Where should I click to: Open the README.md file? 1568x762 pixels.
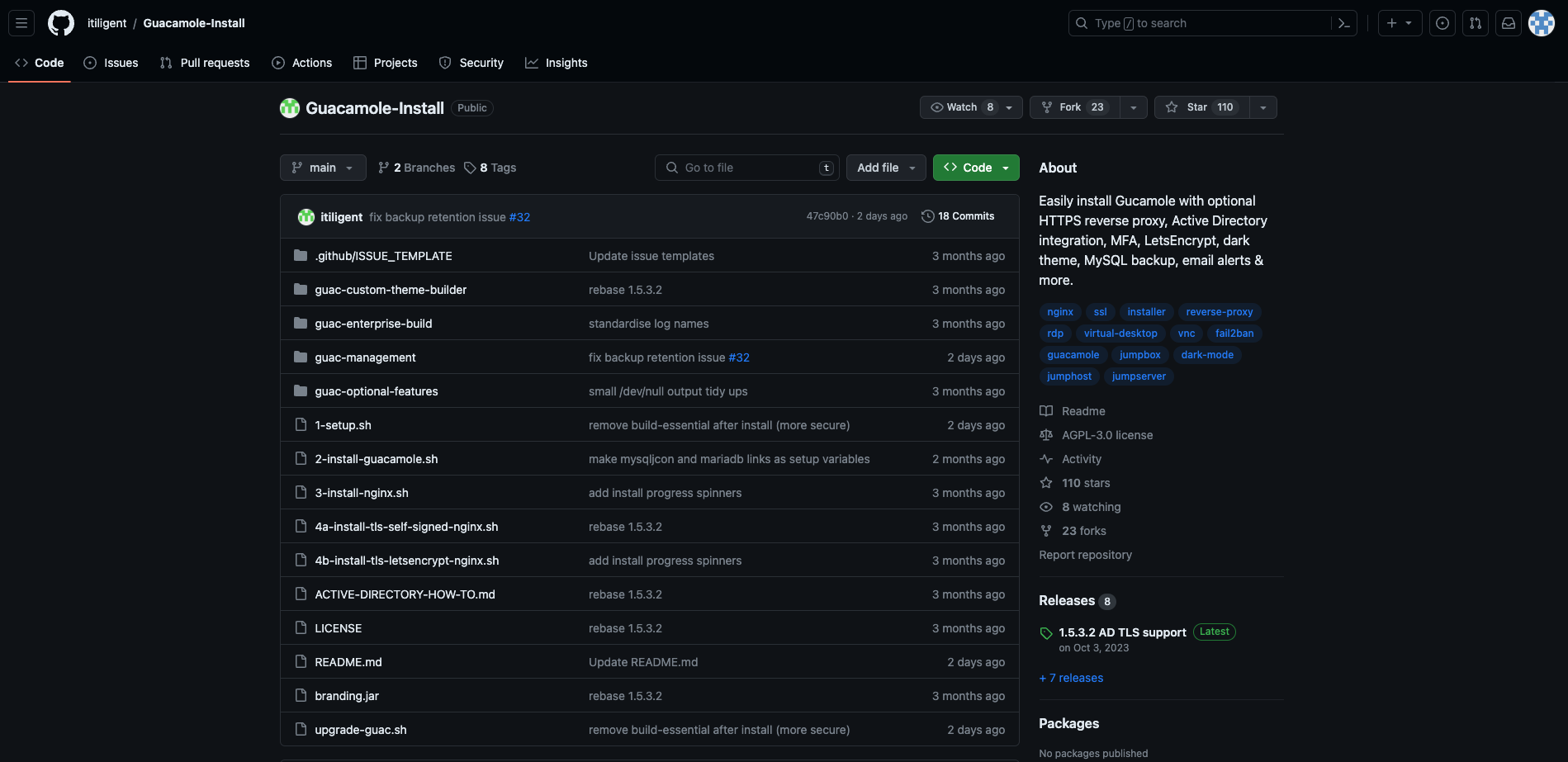tap(348, 662)
